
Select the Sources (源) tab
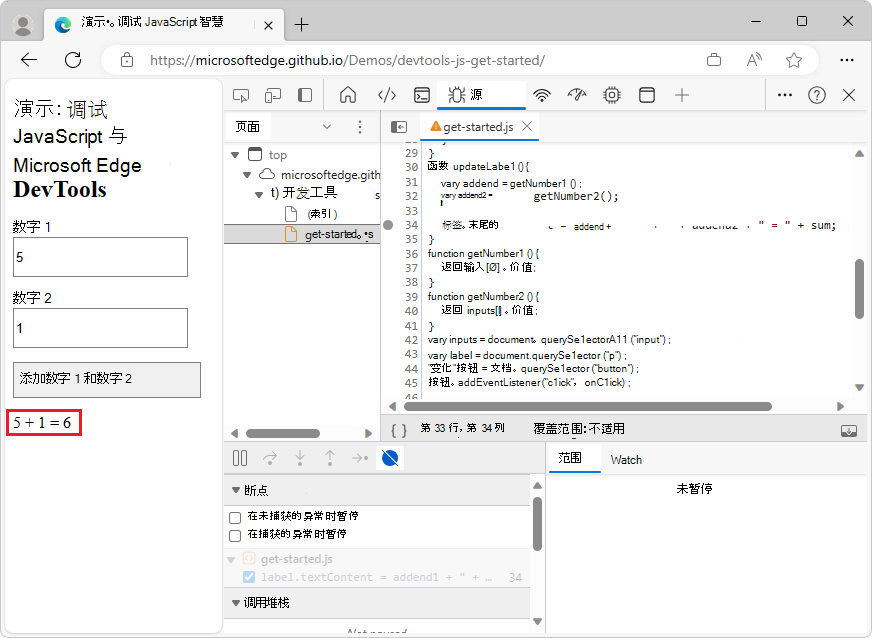pos(482,95)
